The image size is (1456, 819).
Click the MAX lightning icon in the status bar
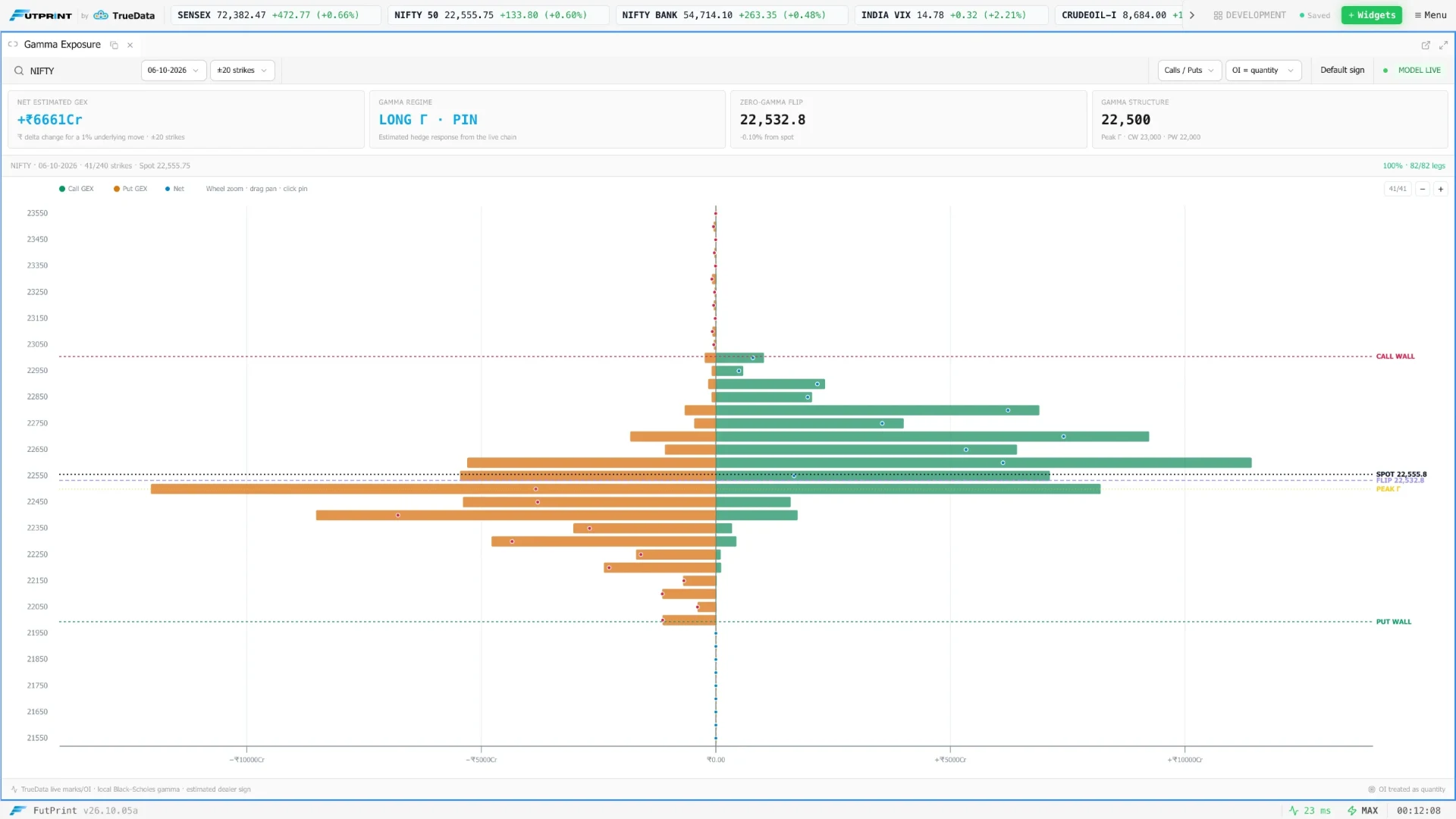1351,811
